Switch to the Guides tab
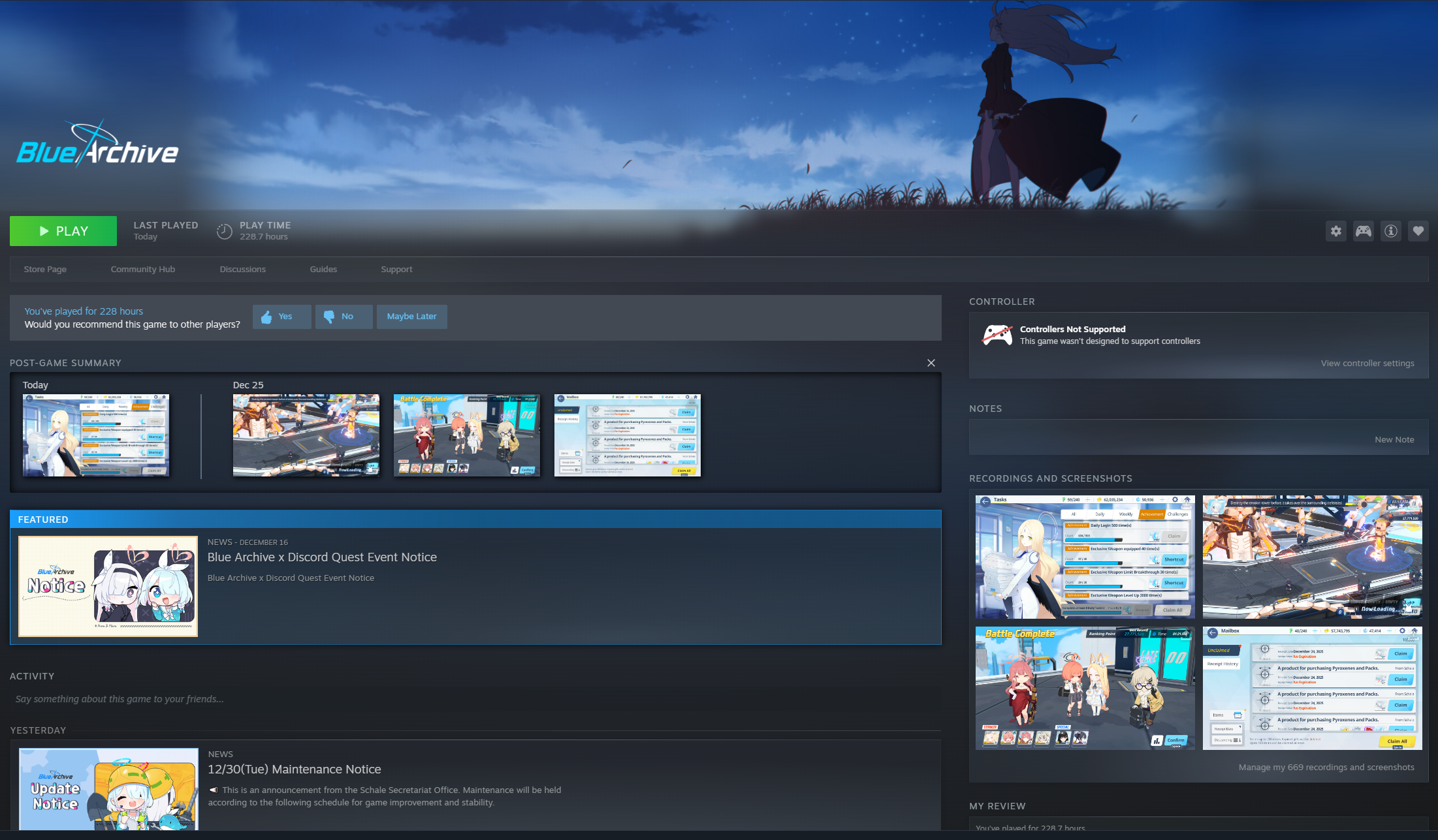The image size is (1438, 840). (x=323, y=269)
